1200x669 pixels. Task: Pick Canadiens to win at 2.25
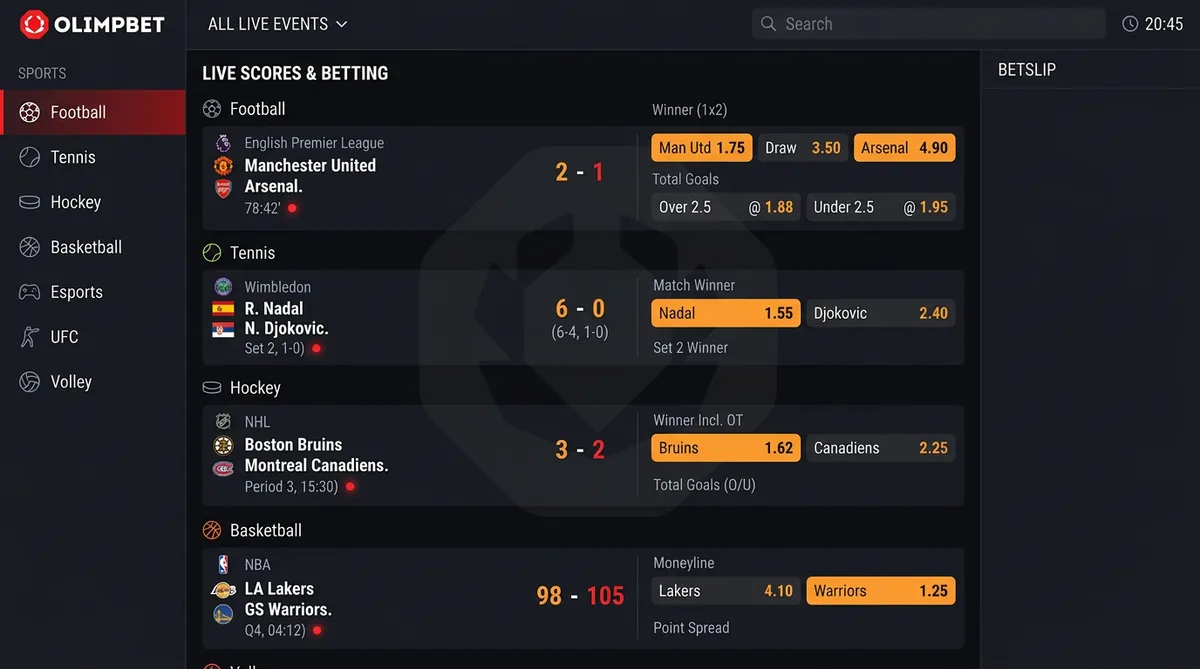click(x=880, y=448)
